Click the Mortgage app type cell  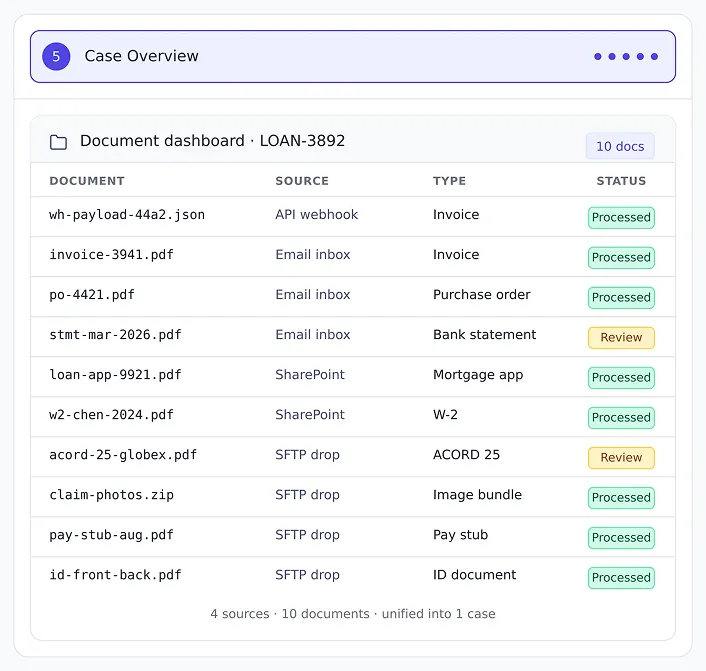(478, 375)
